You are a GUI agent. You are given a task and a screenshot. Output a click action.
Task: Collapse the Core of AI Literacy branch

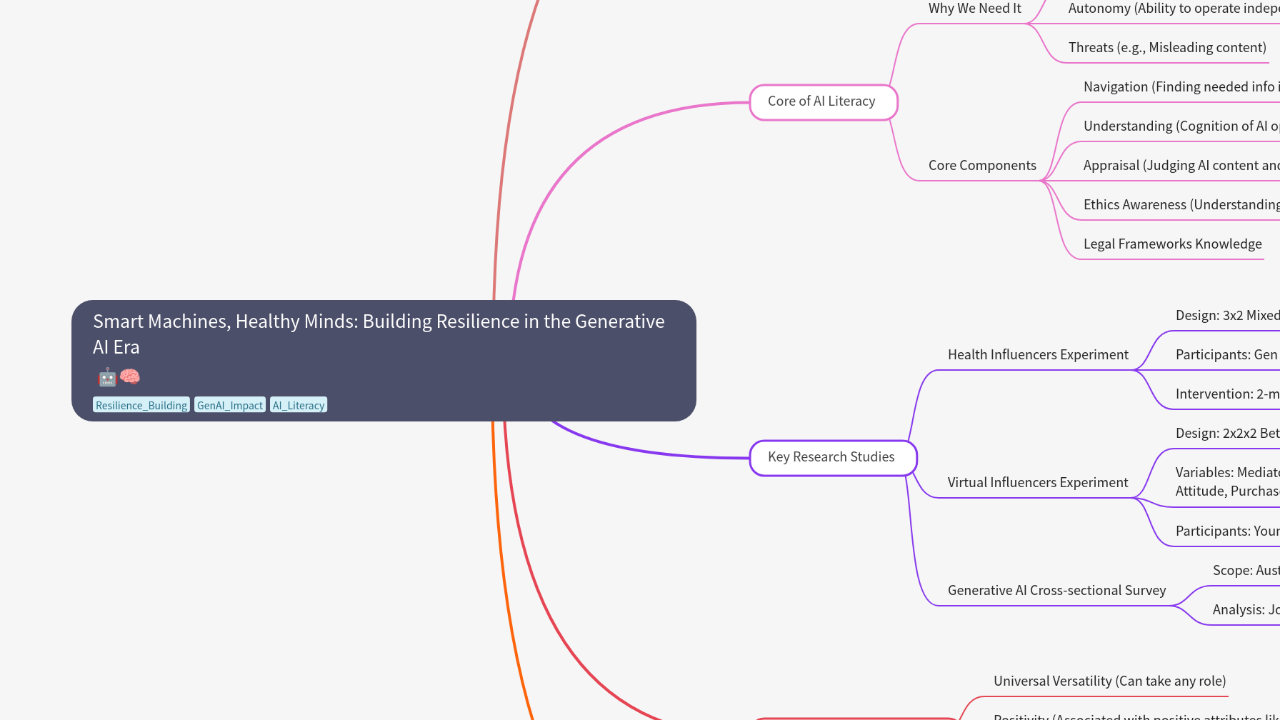[822, 102]
